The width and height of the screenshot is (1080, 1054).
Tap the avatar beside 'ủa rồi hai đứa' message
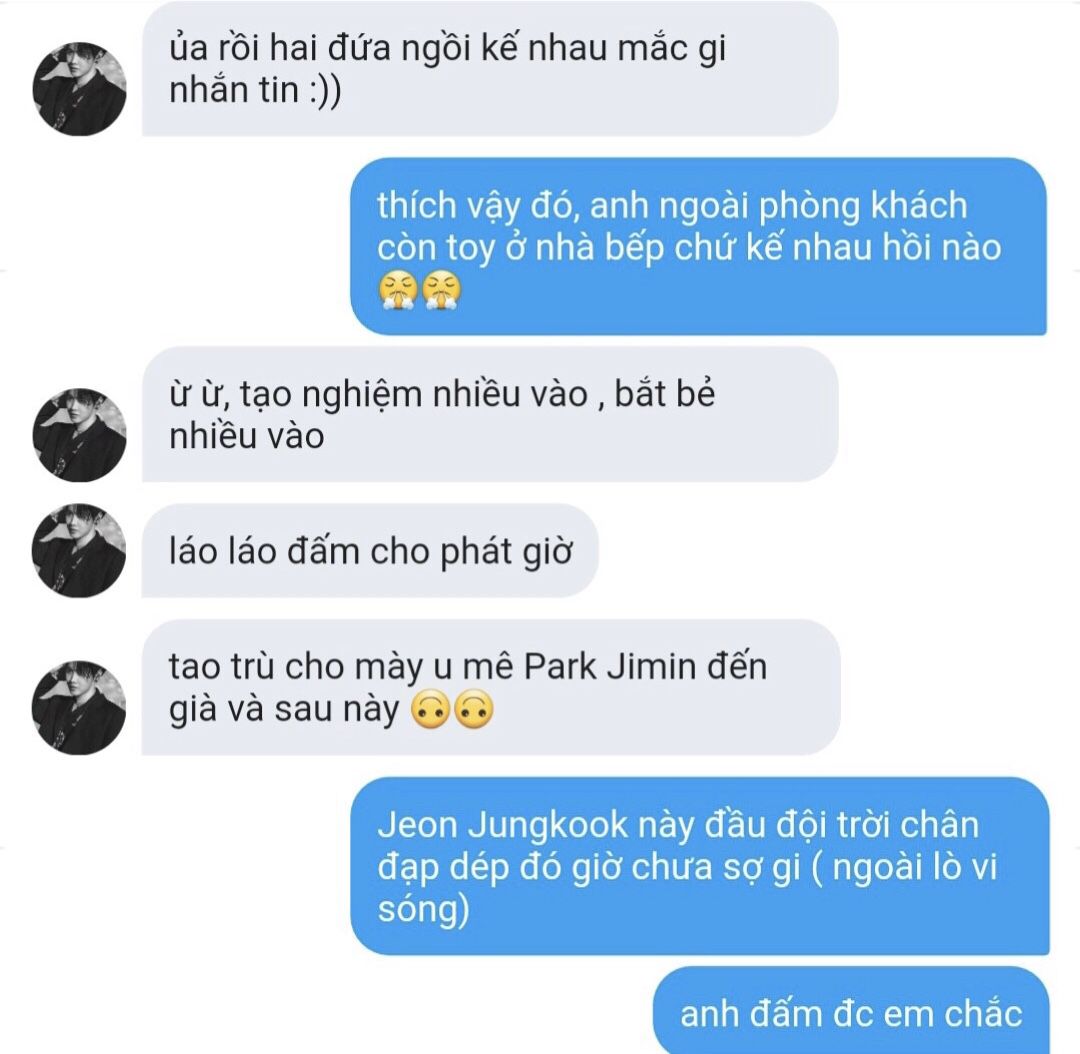click(79, 88)
